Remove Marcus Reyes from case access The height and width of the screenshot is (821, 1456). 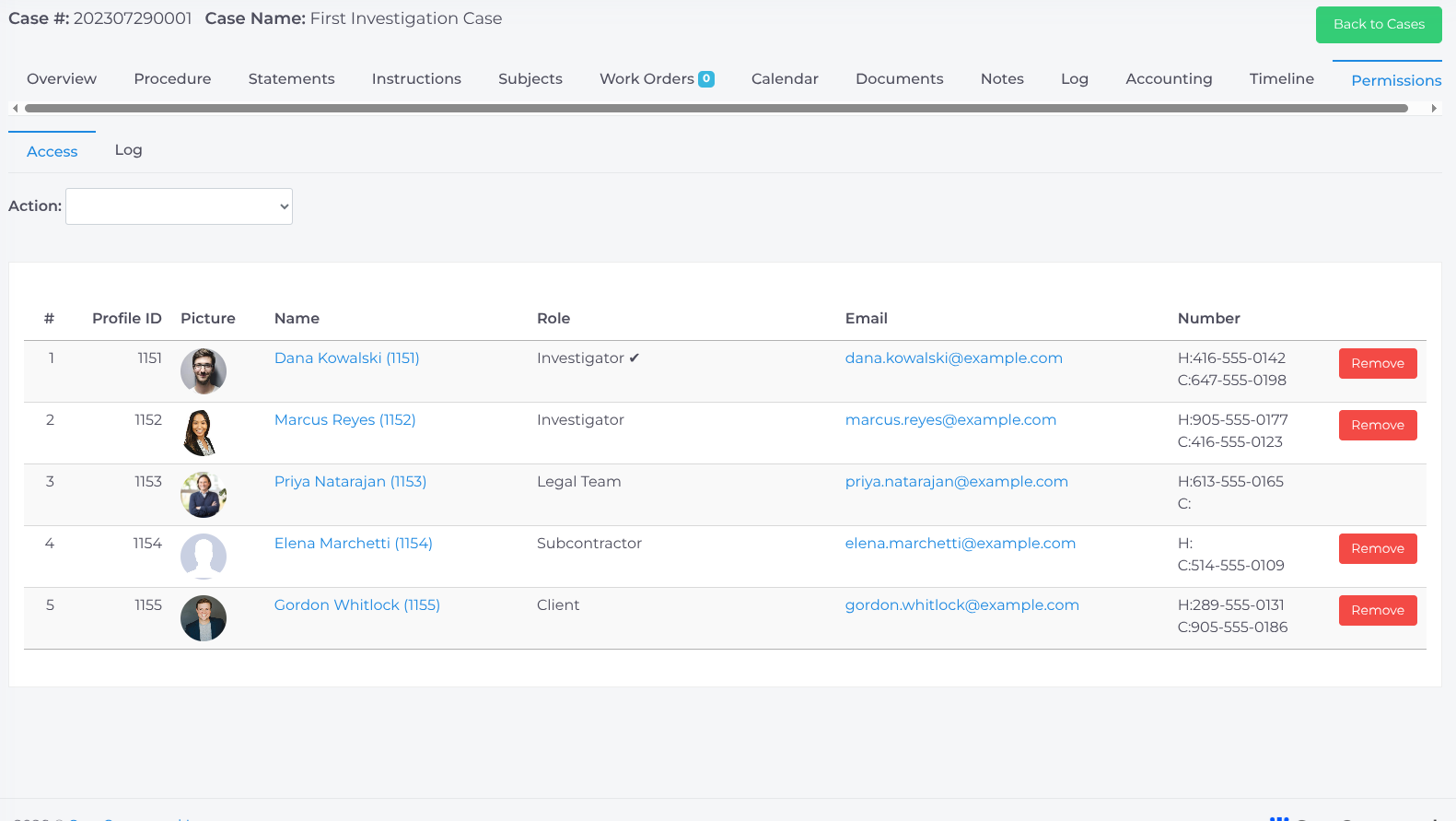(1378, 426)
